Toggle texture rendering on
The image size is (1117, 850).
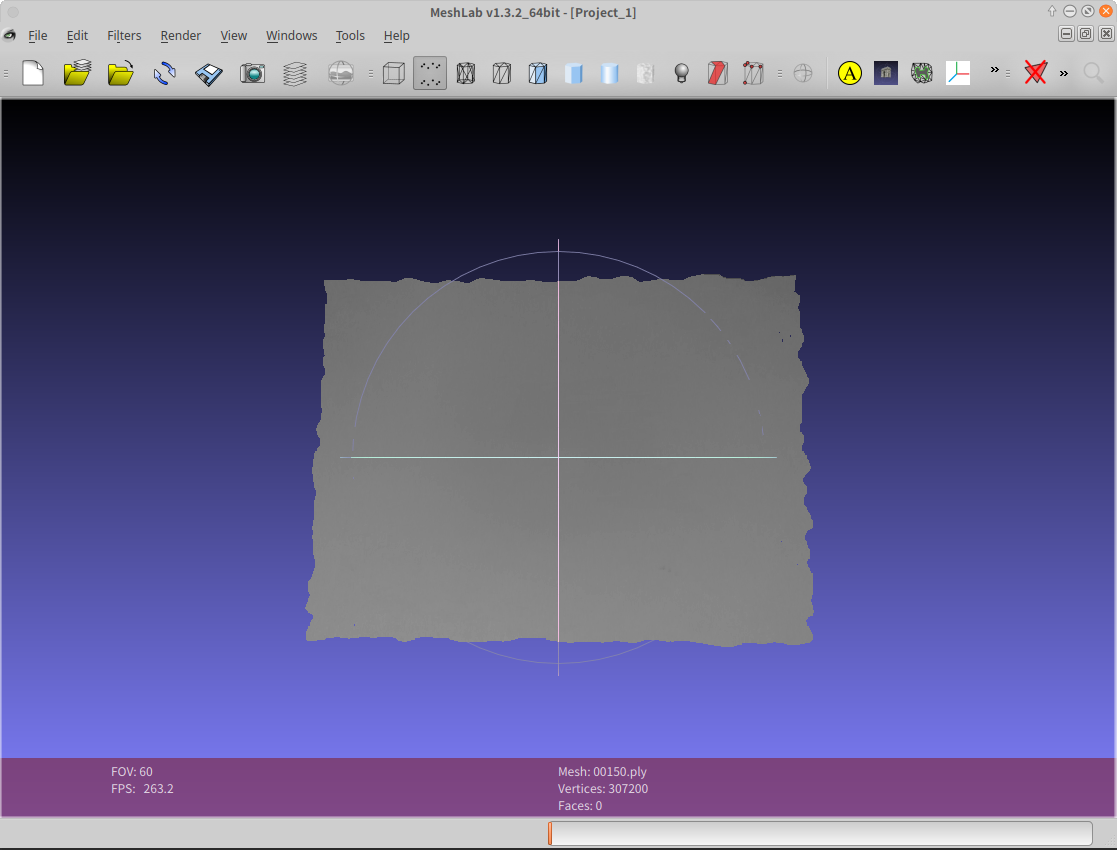pos(645,73)
